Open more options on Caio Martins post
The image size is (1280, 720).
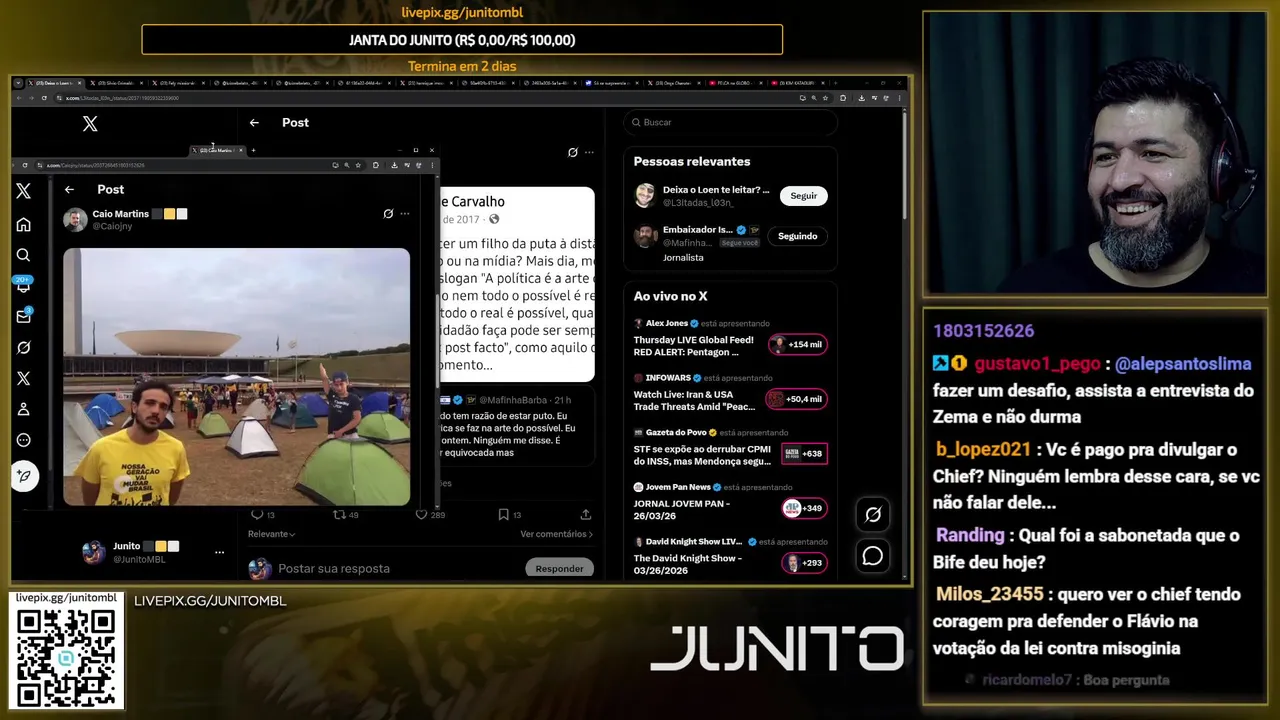point(405,213)
